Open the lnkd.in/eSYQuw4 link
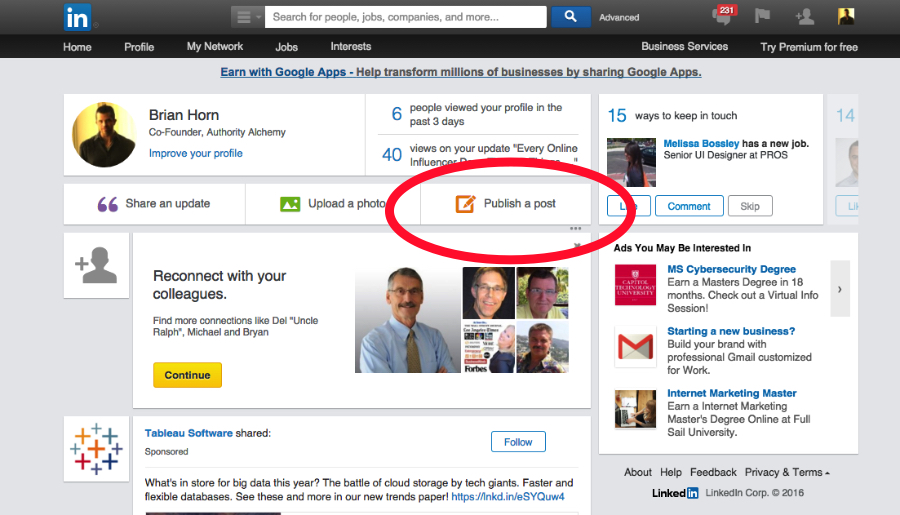900x515 pixels. click(507, 497)
